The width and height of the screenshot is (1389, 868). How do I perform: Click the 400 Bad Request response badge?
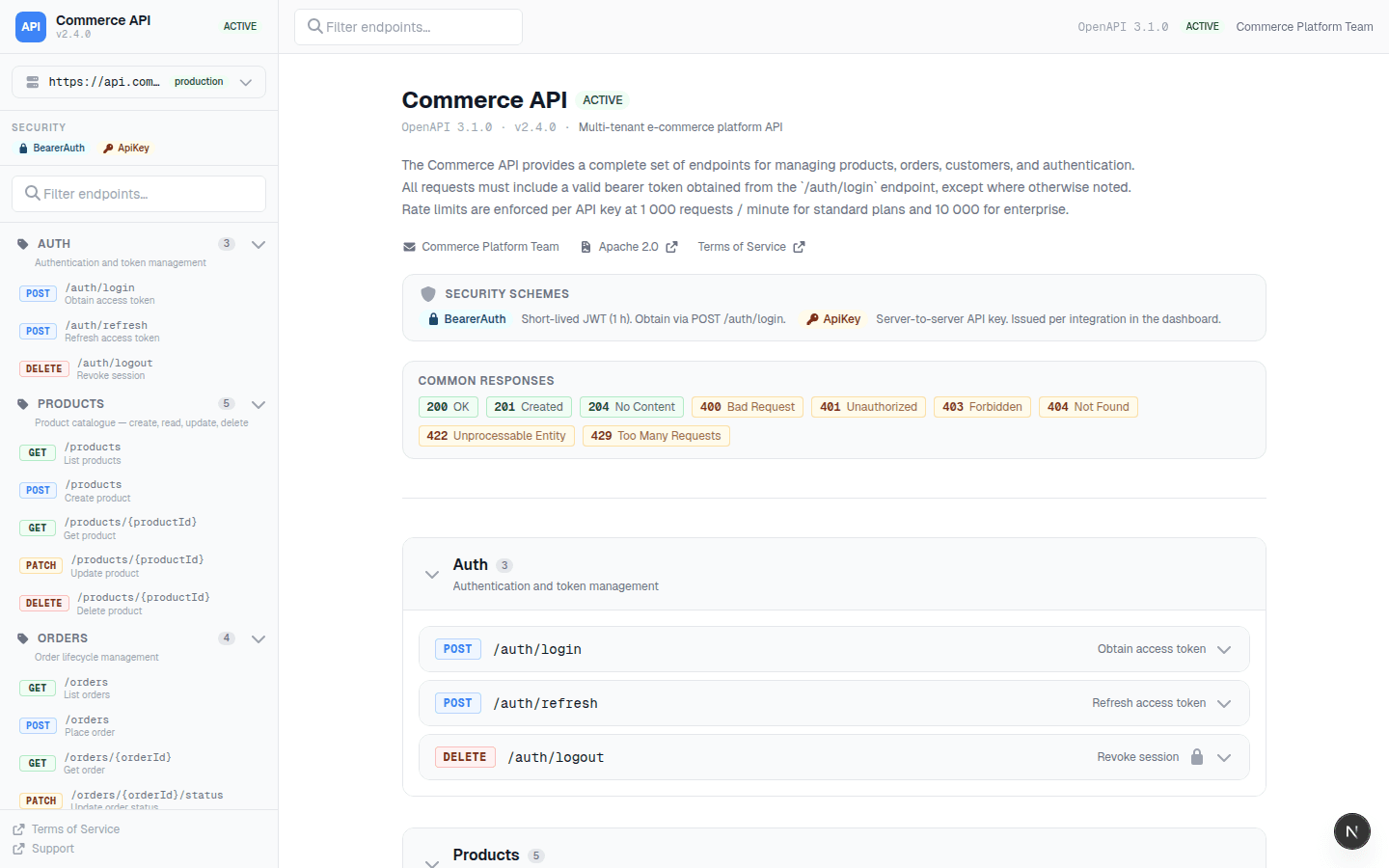tap(748, 407)
